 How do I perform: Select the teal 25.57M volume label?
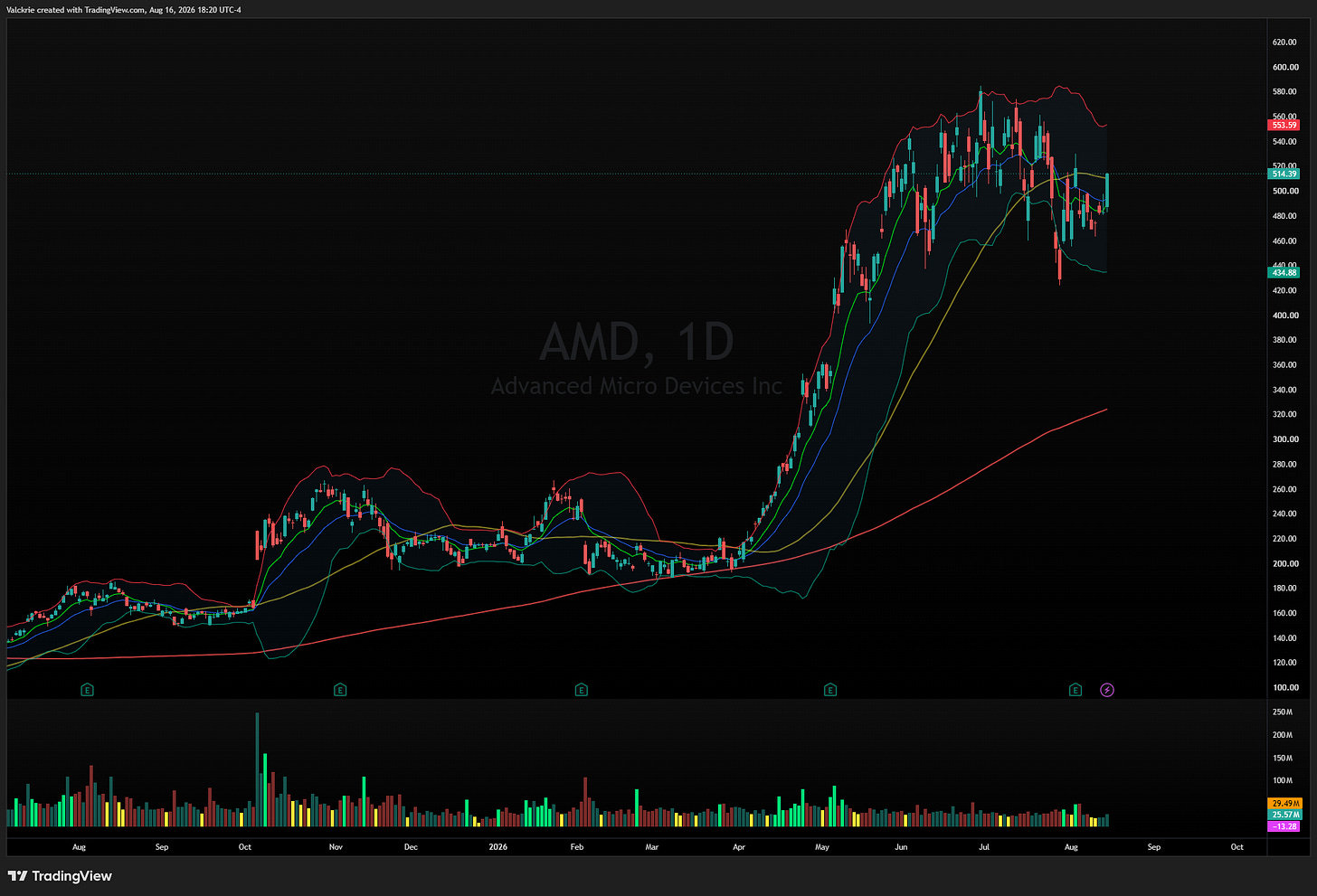tap(1285, 815)
